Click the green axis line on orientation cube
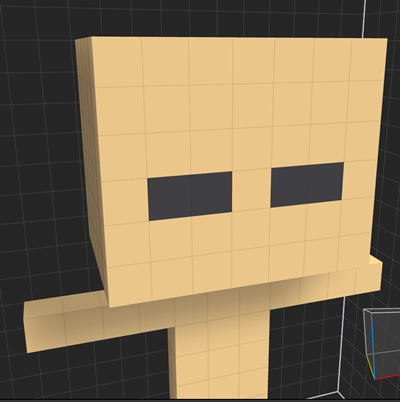The image size is (400, 402). (x=370, y=366)
